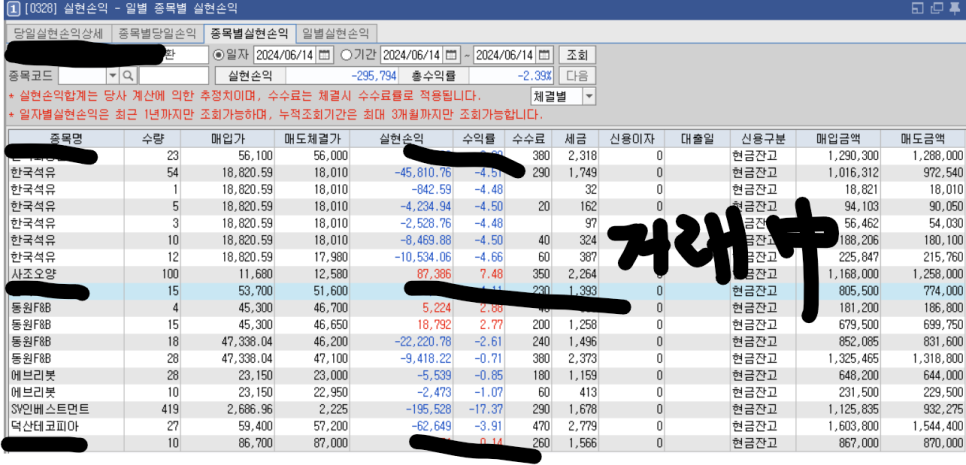The width and height of the screenshot is (966, 465).
Task: Click the detach window icon in title bar
Action: tap(918, 8)
